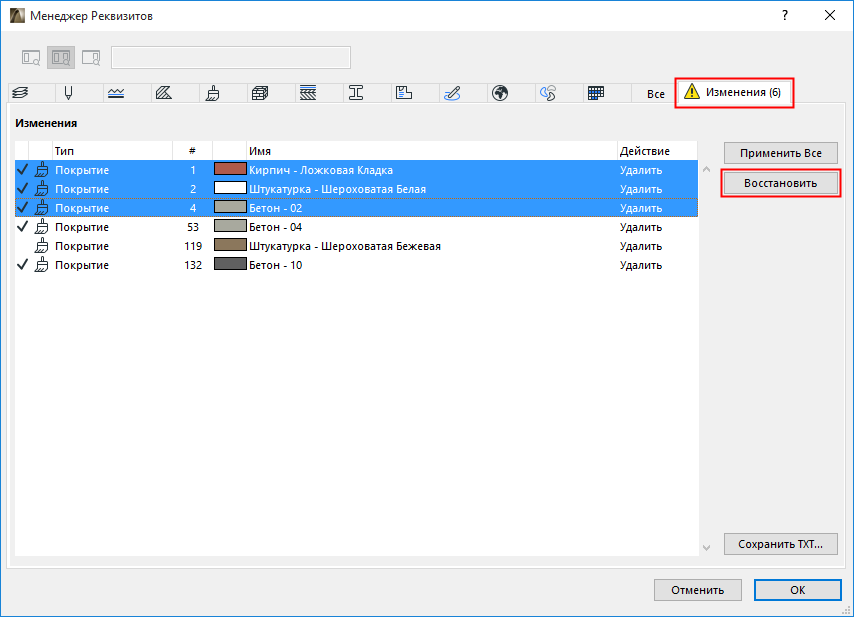Click the search input field
The height and width of the screenshot is (617, 854).
(231, 58)
